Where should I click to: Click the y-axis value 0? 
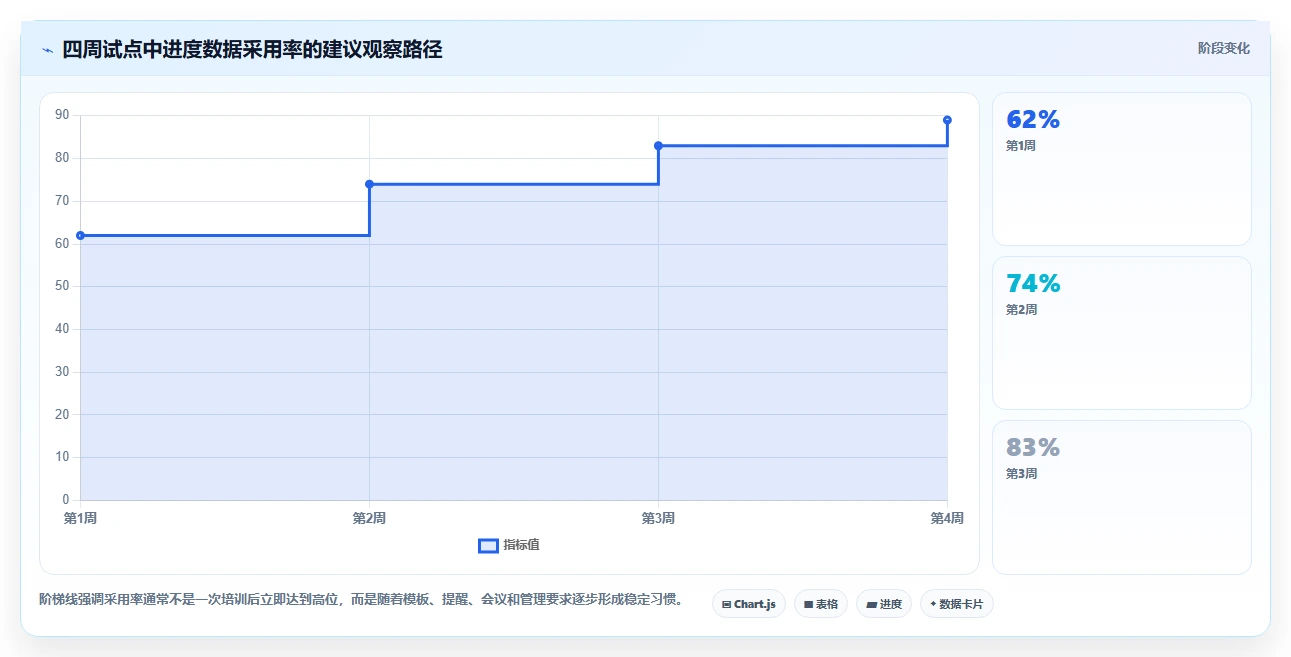(66, 500)
